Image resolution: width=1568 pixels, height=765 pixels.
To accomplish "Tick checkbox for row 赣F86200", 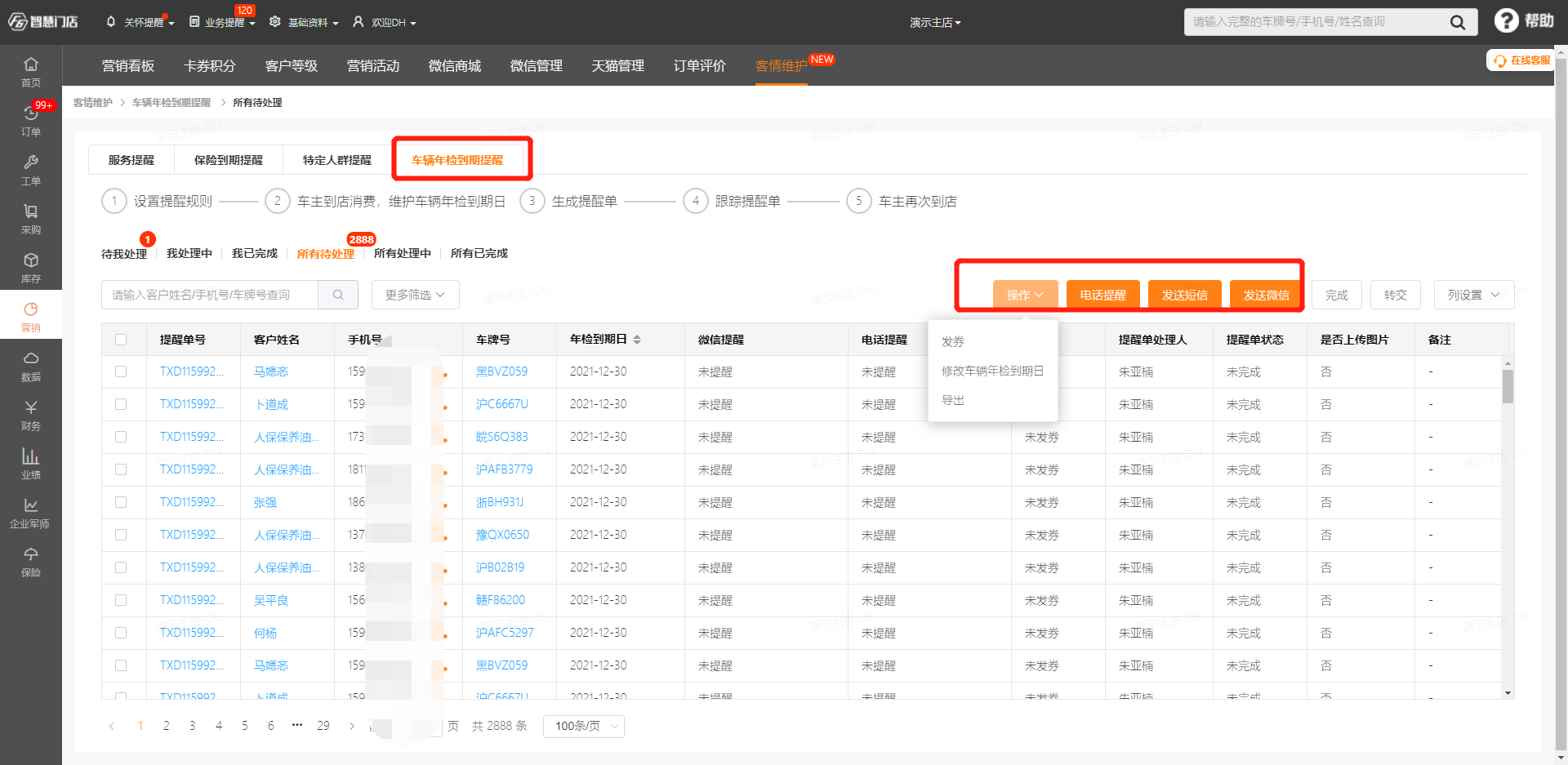I will (121, 600).
